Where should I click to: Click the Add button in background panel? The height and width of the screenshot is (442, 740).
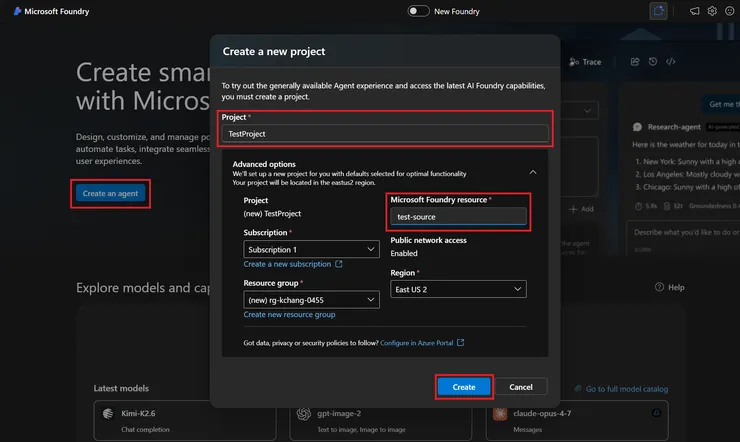tap(581, 209)
